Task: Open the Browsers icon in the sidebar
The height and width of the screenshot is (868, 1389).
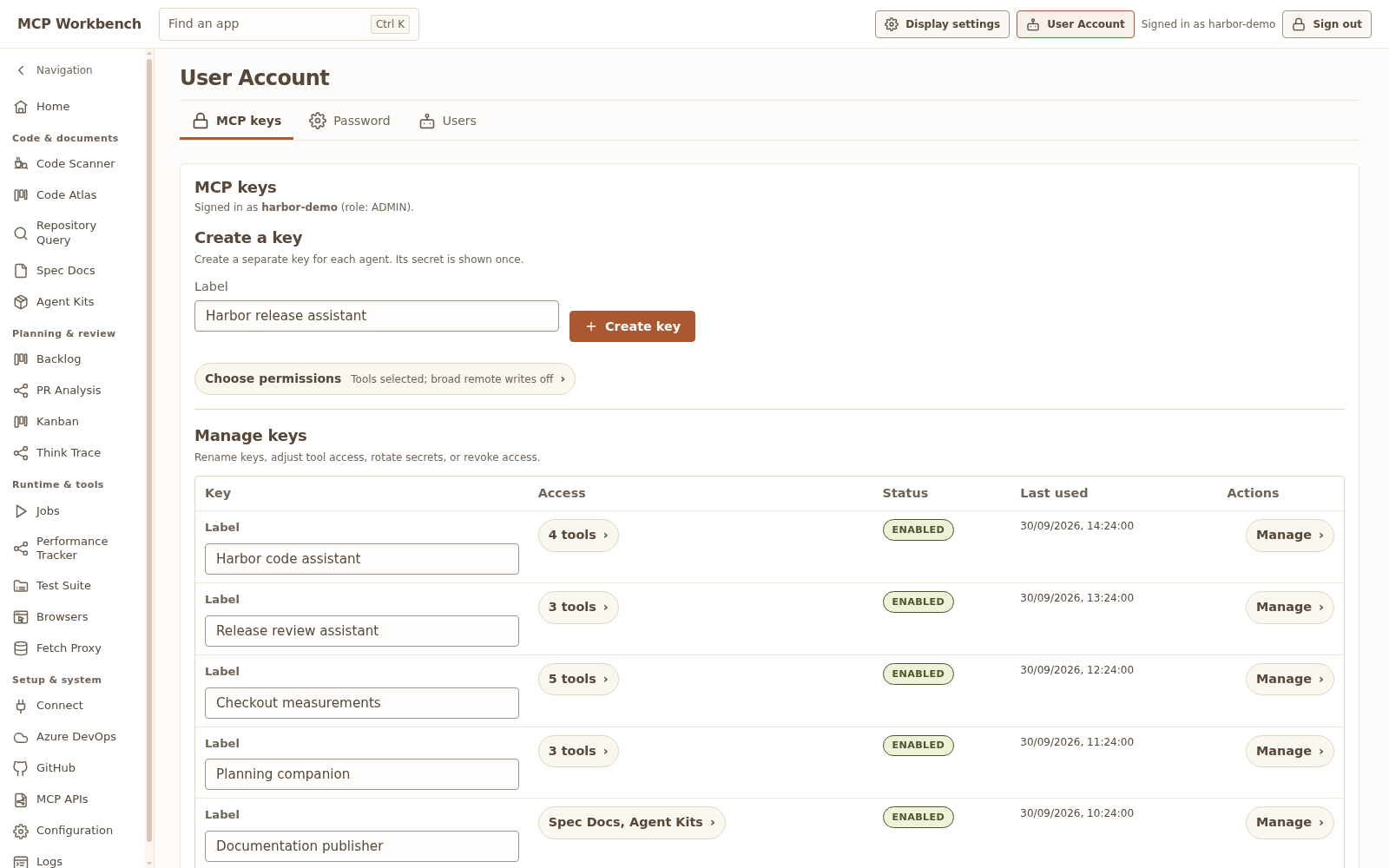Action: tap(21, 617)
